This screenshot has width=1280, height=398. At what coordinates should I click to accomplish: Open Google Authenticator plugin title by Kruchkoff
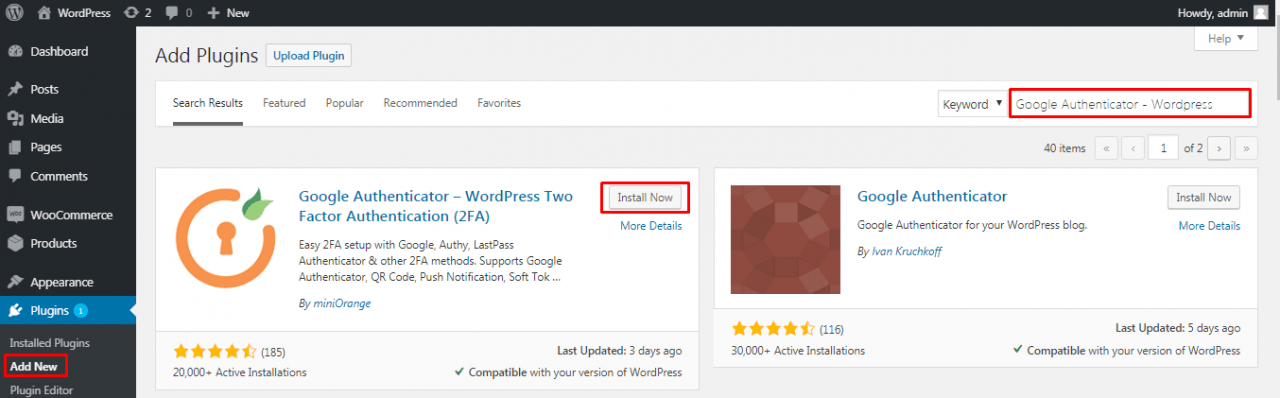coord(932,196)
